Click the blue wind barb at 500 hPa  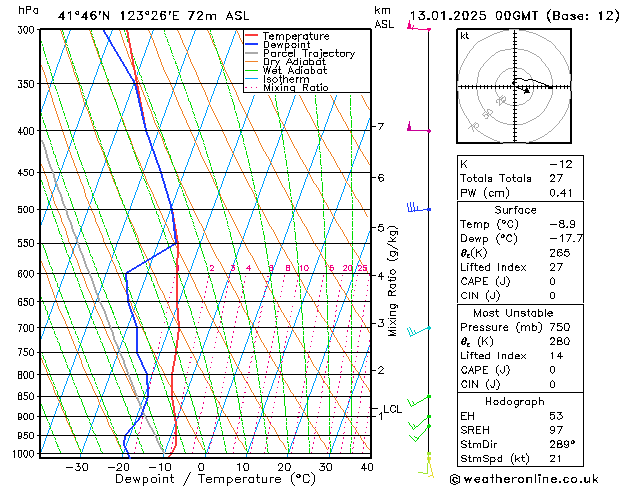click(x=418, y=208)
